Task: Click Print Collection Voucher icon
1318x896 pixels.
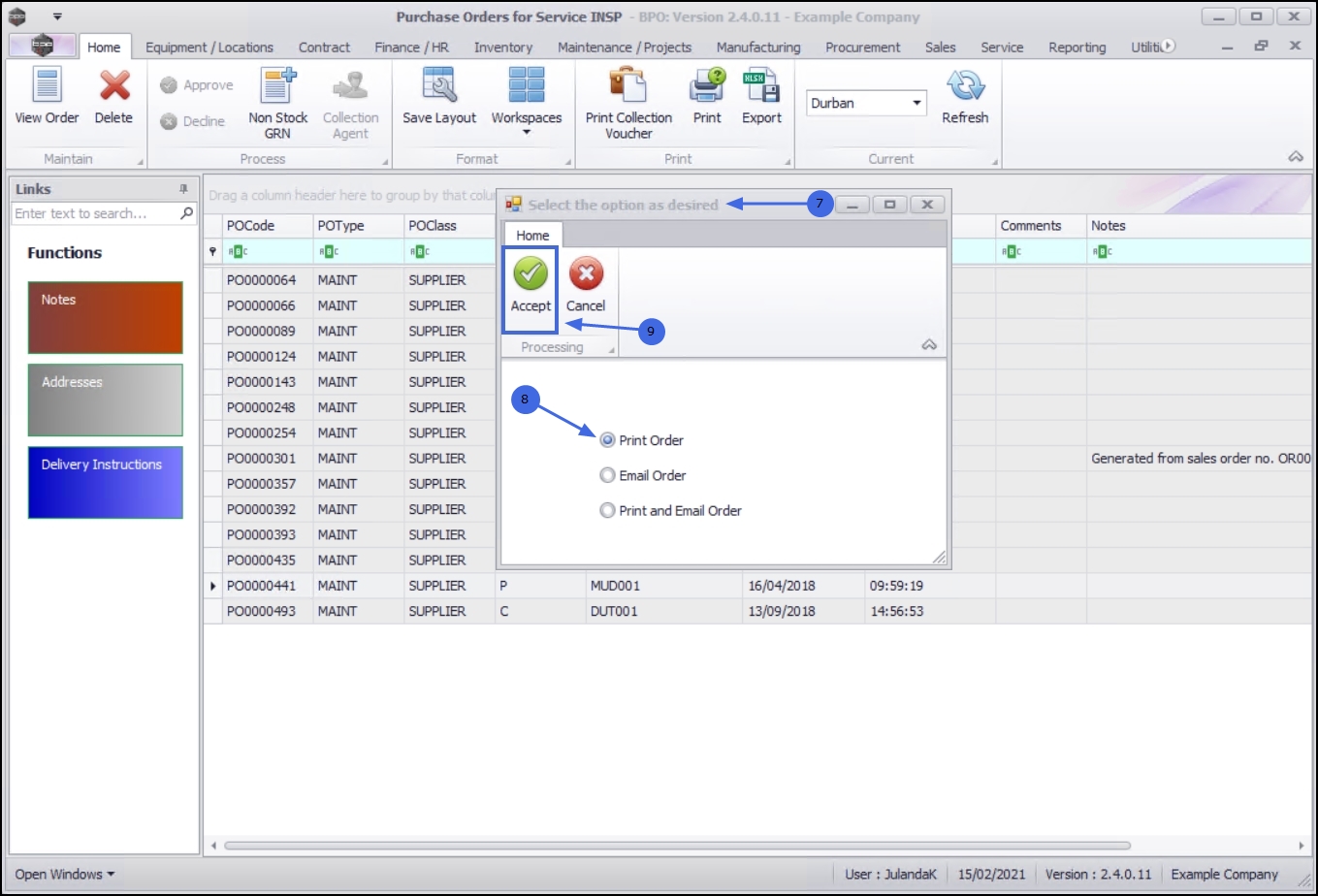Action: click(x=628, y=85)
